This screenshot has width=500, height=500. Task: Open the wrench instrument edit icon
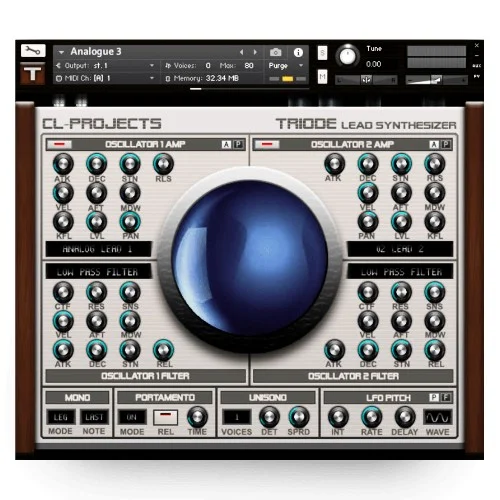point(33,51)
